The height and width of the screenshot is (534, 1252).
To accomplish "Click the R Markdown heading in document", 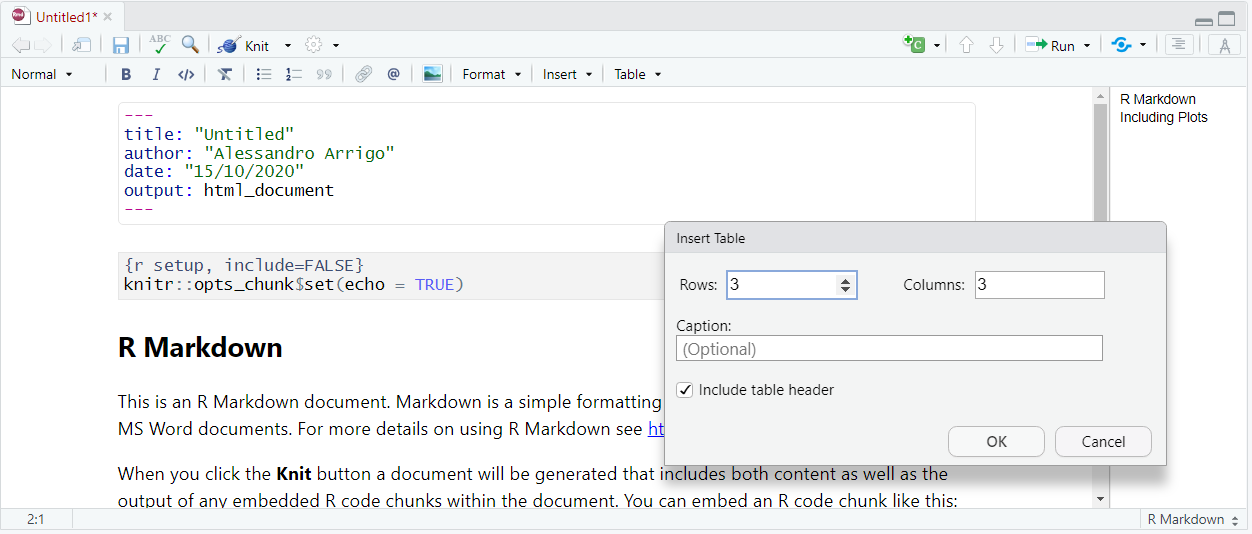I will 200,347.
